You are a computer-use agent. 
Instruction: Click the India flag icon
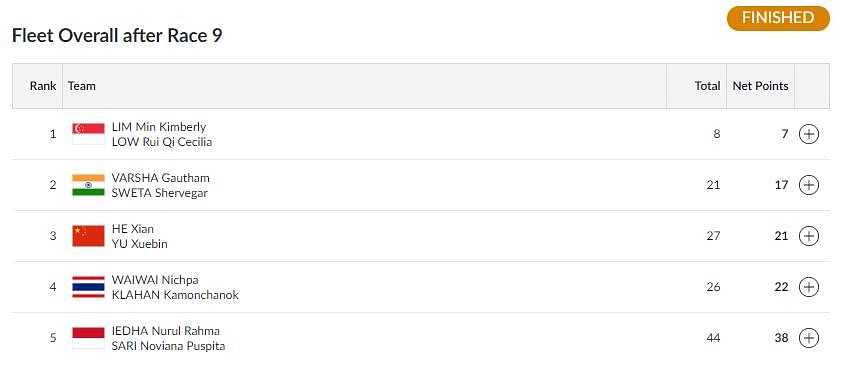88,185
